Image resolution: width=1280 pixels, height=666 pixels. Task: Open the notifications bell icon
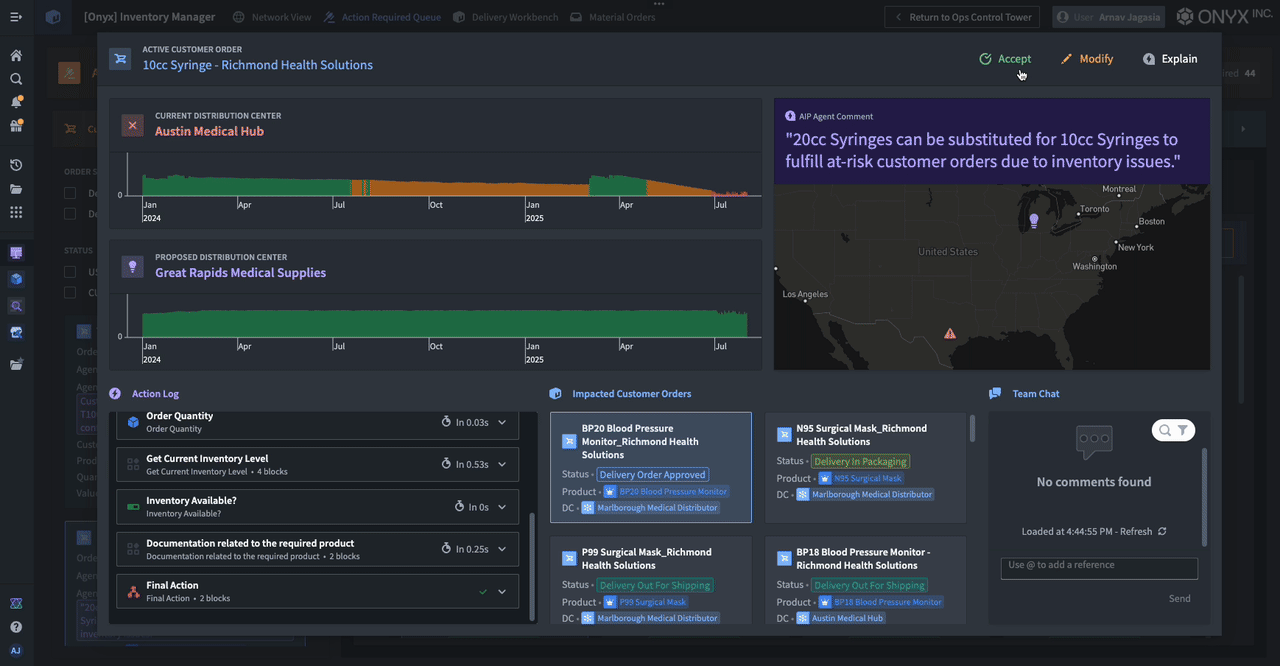[x=16, y=102]
